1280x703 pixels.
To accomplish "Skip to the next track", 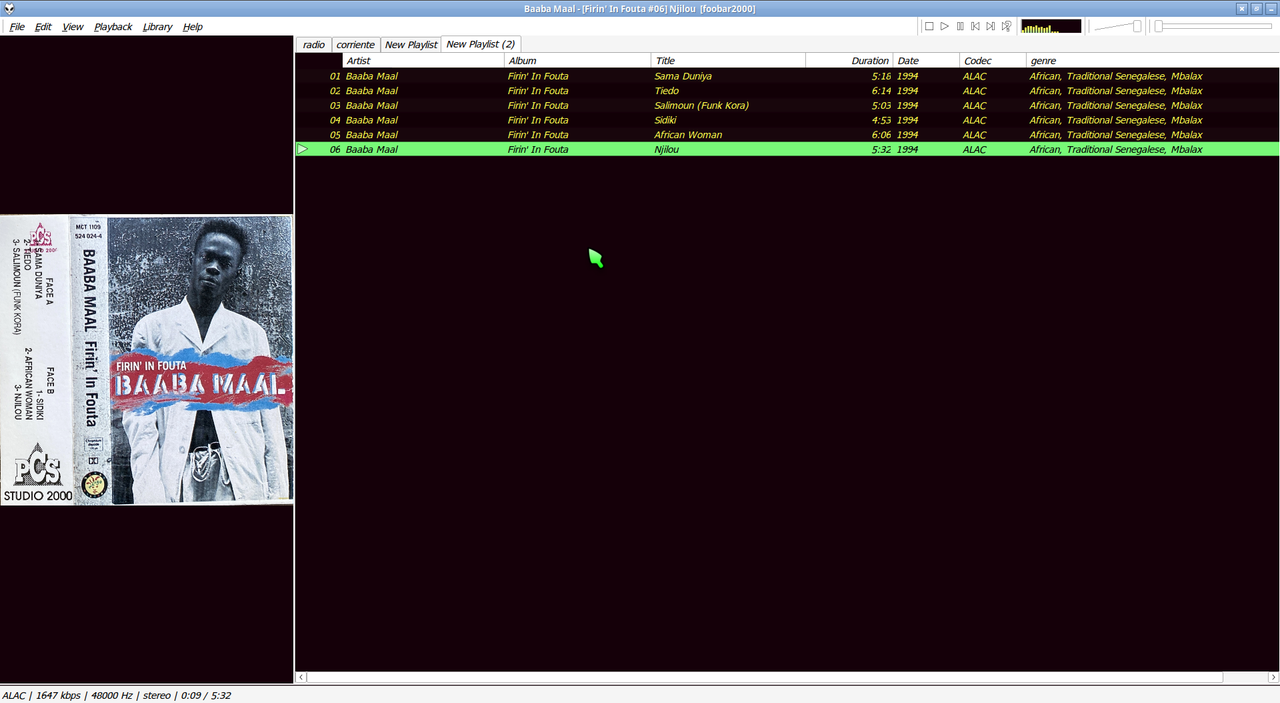I will [991, 26].
